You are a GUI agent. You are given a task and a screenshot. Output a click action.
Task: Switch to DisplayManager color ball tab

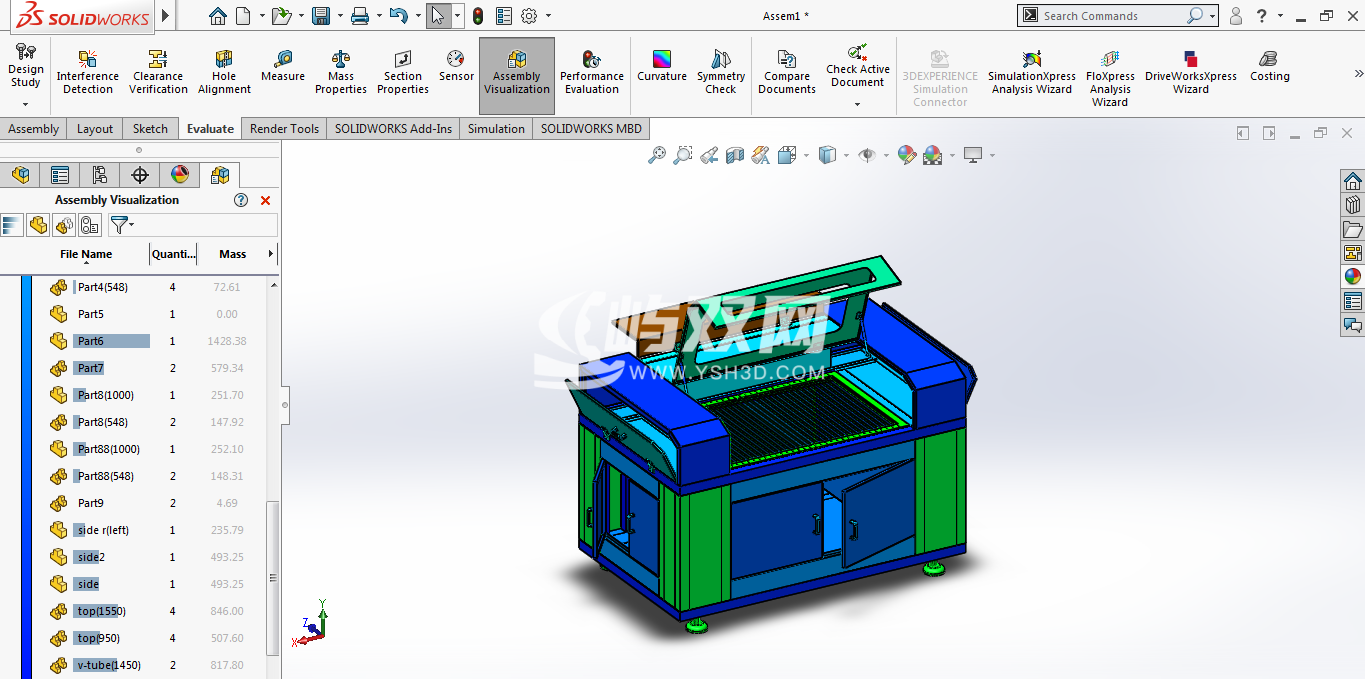pos(180,175)
